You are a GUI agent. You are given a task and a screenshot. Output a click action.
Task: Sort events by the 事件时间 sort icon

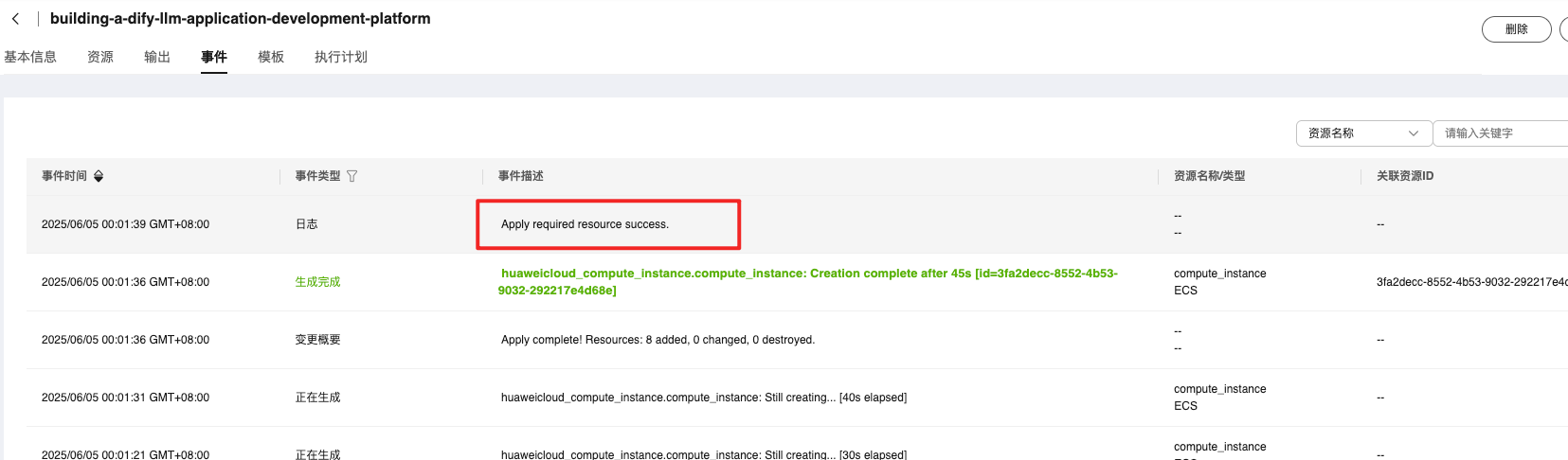coord(99,176)
